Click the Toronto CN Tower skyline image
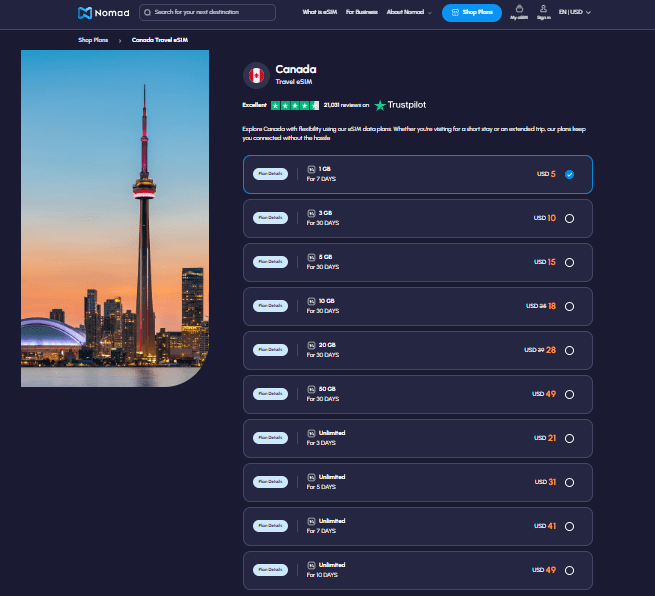The width and height of the screenshot is (655, 596). click(115, 218)
